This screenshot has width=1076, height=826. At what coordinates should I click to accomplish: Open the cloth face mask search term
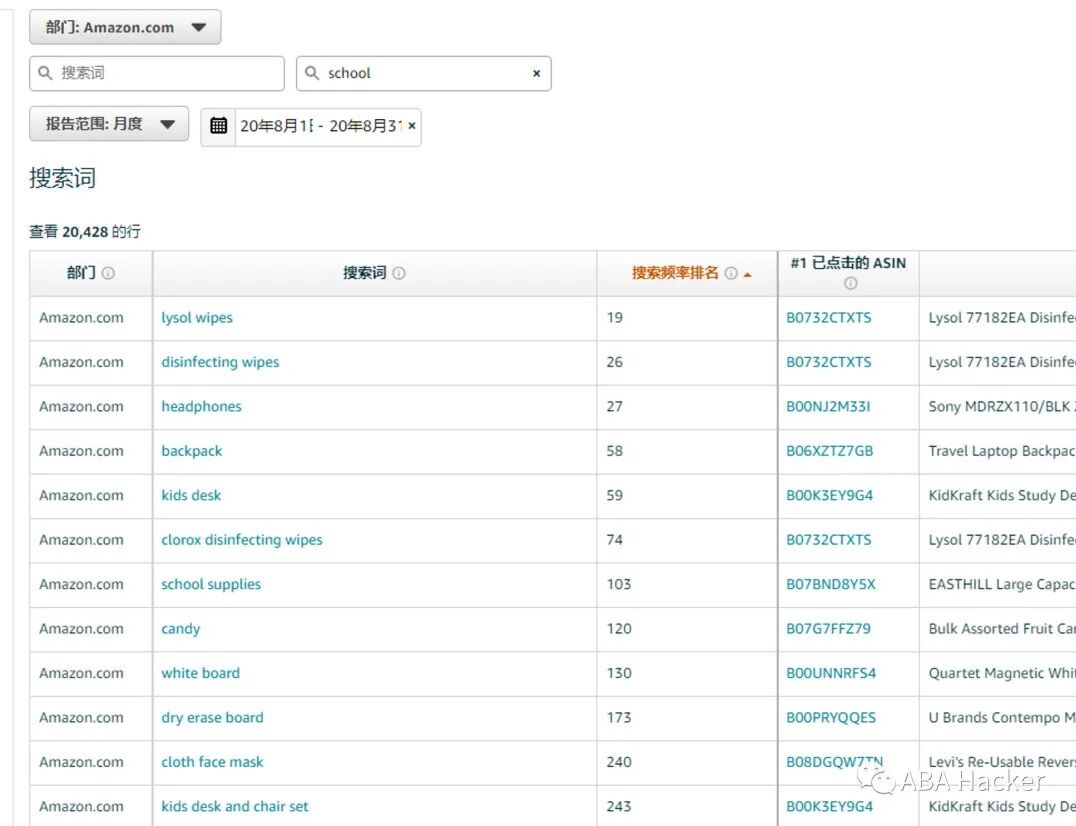tap(212, 762)
